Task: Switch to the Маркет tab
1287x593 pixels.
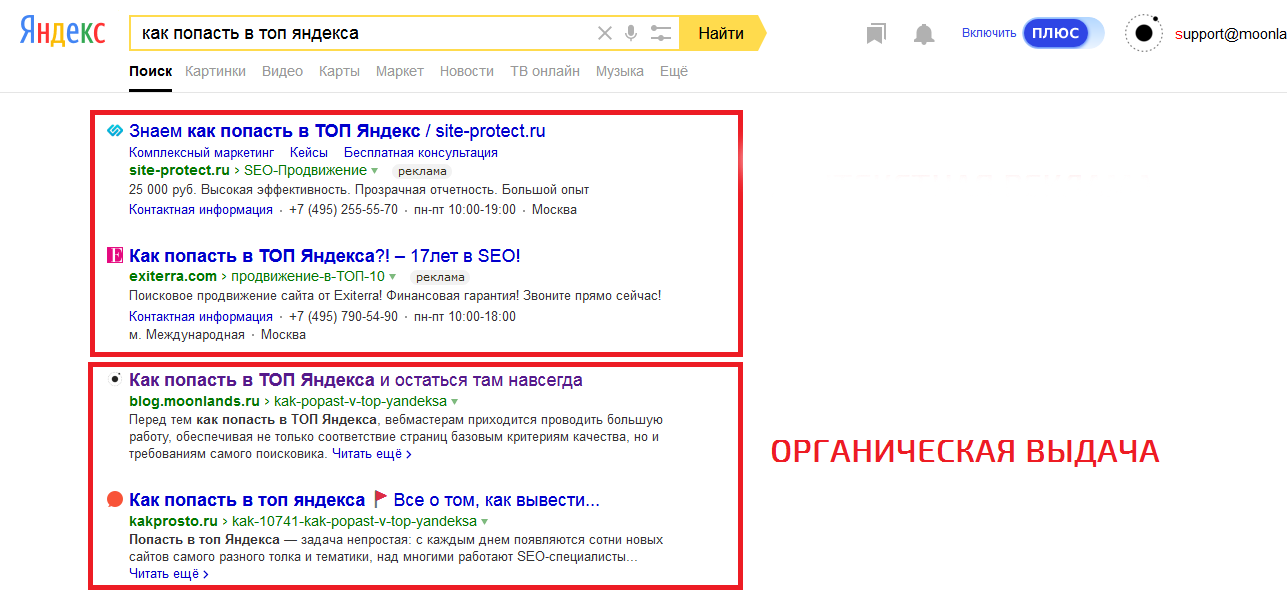Action: click(x=400, y=71)
